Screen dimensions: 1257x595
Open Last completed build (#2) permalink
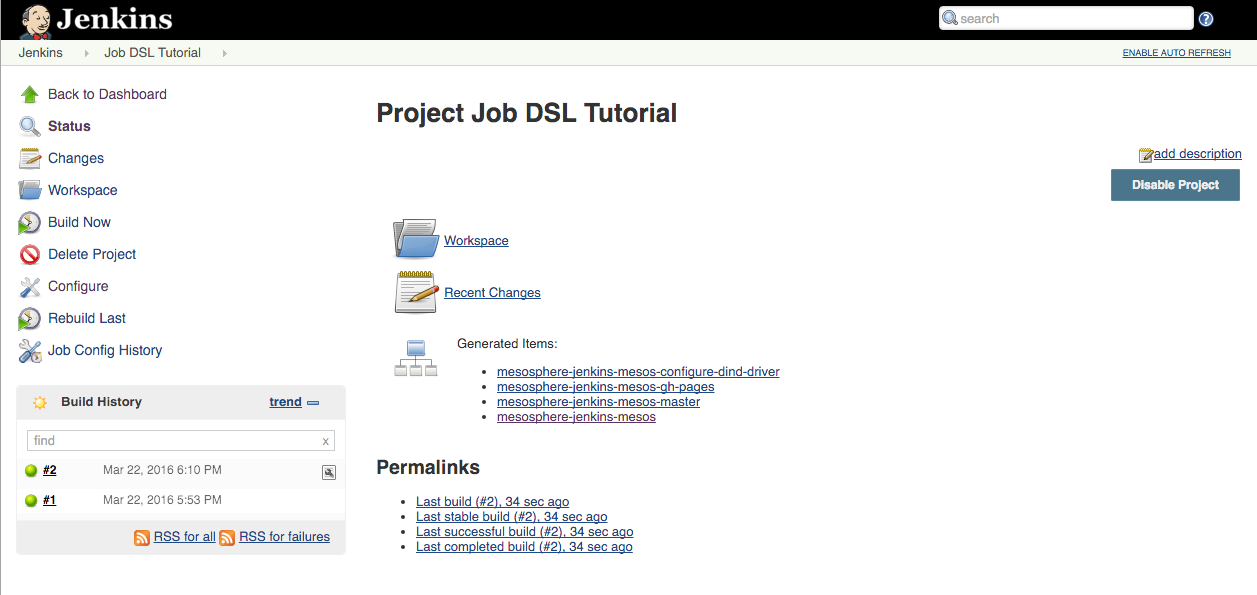click(524, 547)
